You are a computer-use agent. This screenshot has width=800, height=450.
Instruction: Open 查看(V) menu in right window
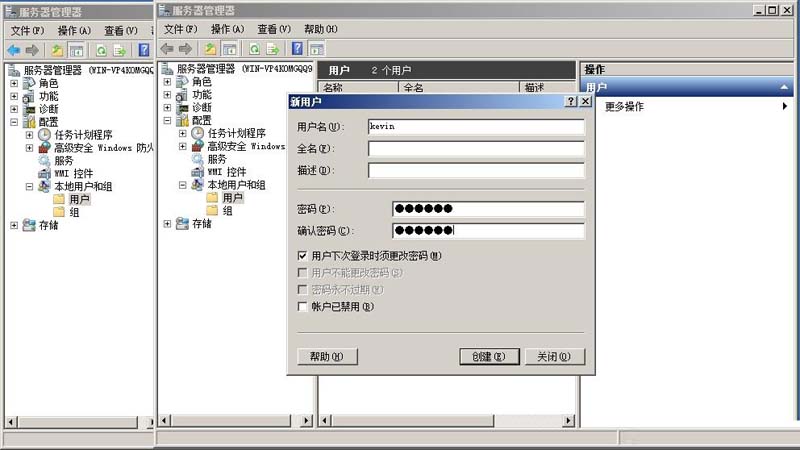pos(274,29)
